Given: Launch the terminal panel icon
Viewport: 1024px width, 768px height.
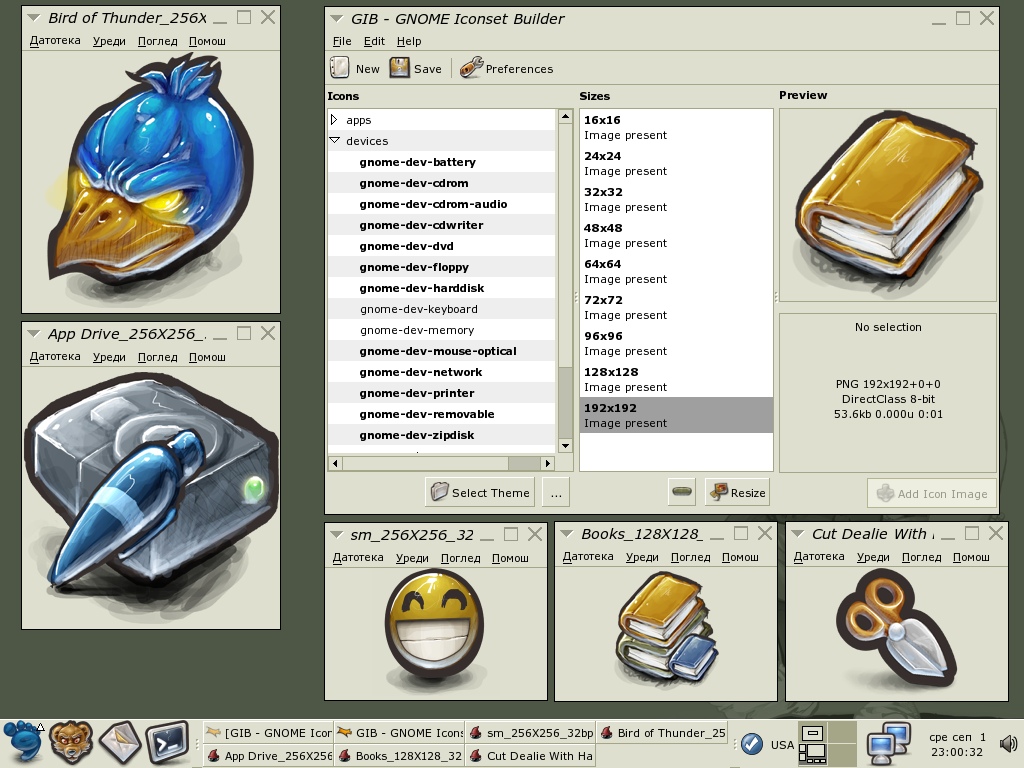Looking at the screenshot, I should click(167, 743).
